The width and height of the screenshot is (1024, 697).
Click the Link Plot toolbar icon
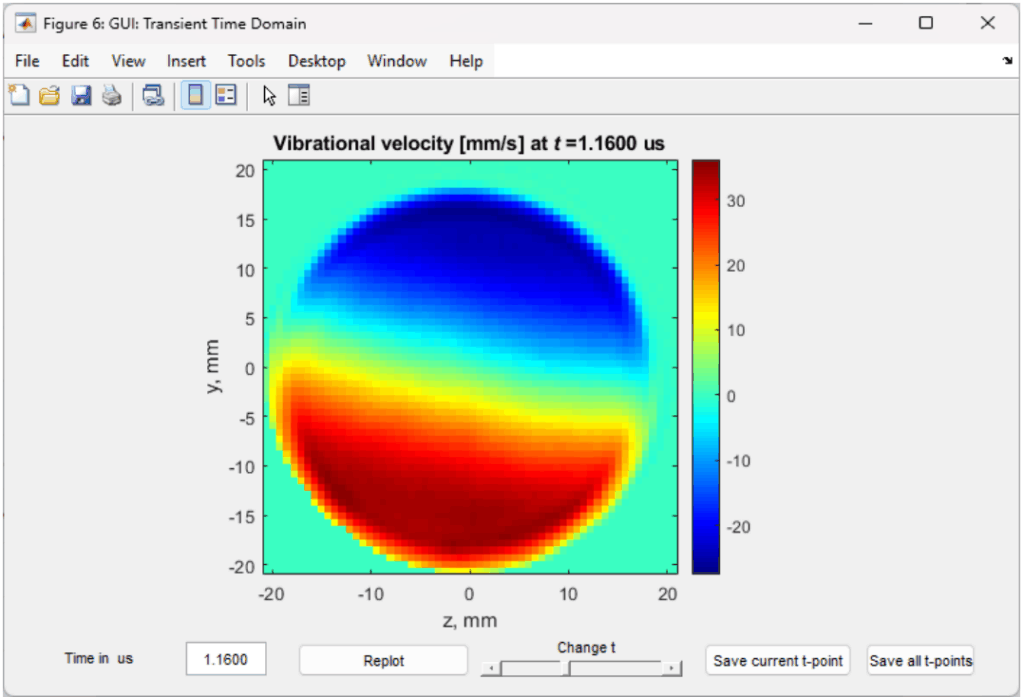pos(153,95)
